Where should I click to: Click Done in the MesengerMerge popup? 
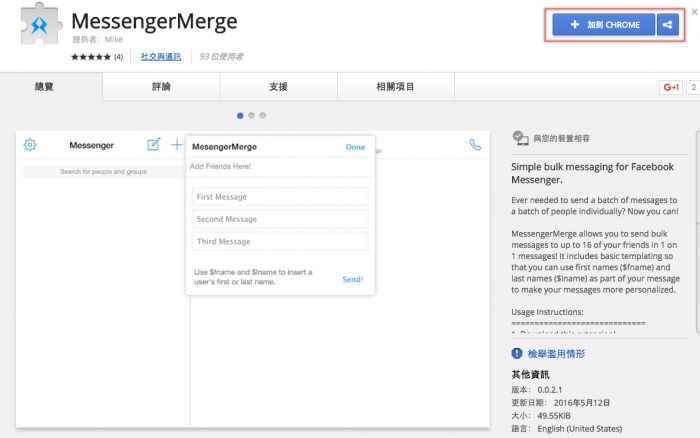coord(355,147)
